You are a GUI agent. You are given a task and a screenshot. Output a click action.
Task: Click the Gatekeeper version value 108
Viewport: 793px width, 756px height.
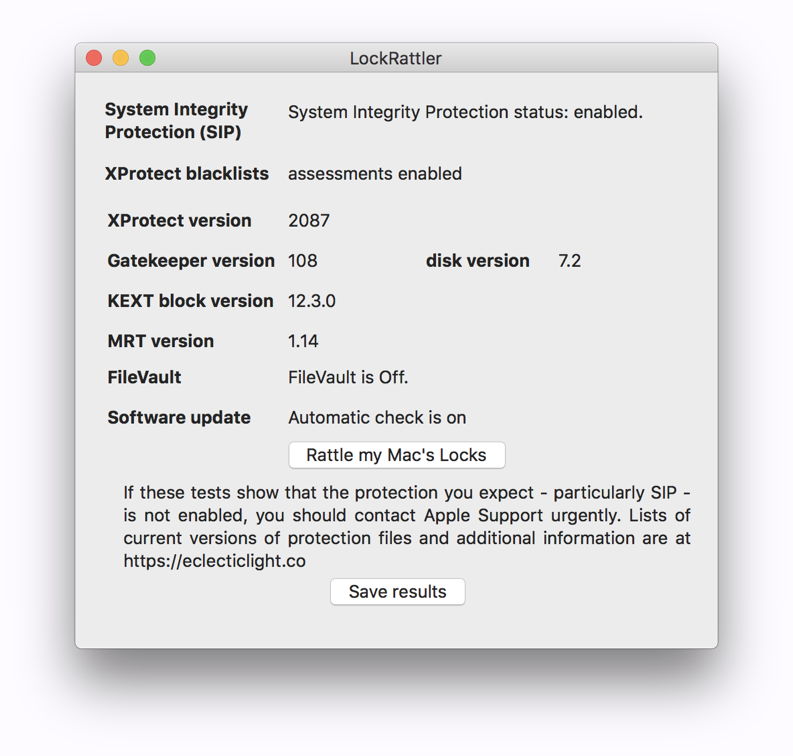(x=302, y=261)
